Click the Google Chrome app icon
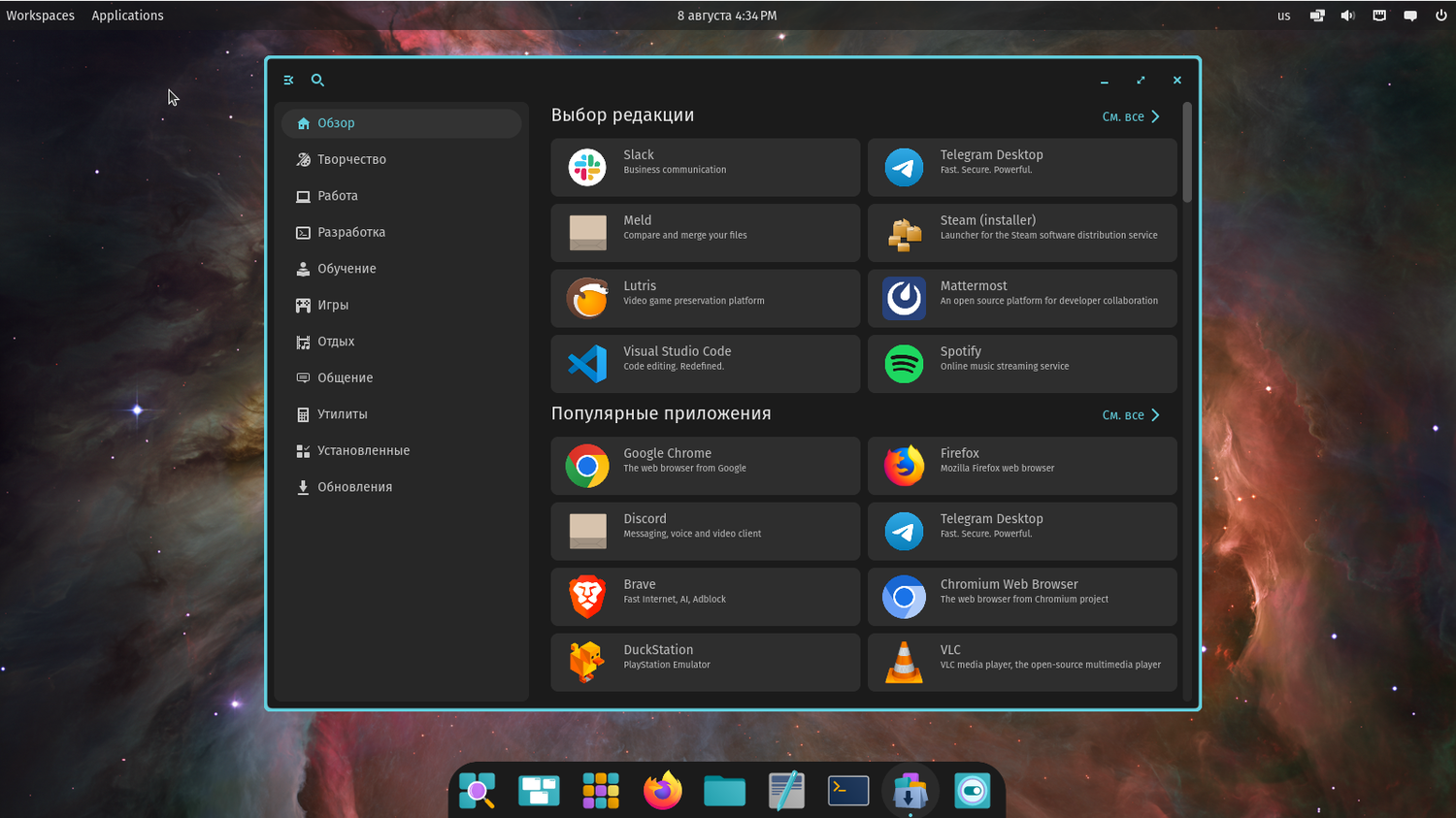This screenshot has width=1456, height=818. click(587, 466)
